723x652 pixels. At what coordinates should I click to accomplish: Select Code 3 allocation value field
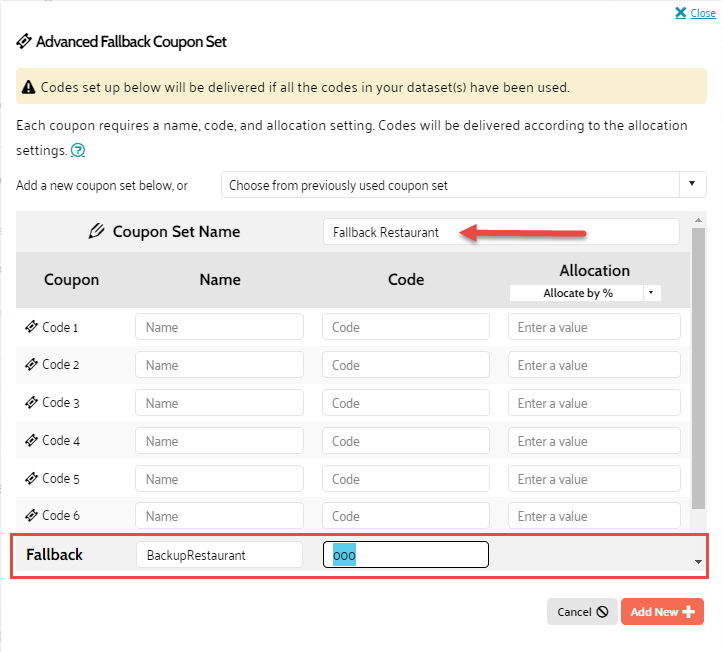594,403
